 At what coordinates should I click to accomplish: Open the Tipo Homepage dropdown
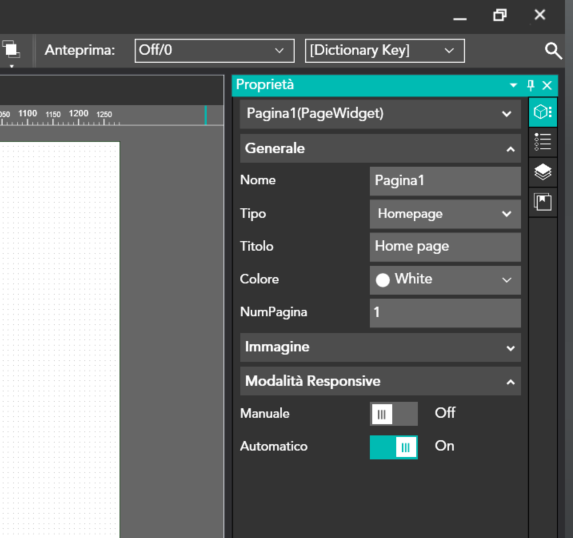tap(445, 214)
